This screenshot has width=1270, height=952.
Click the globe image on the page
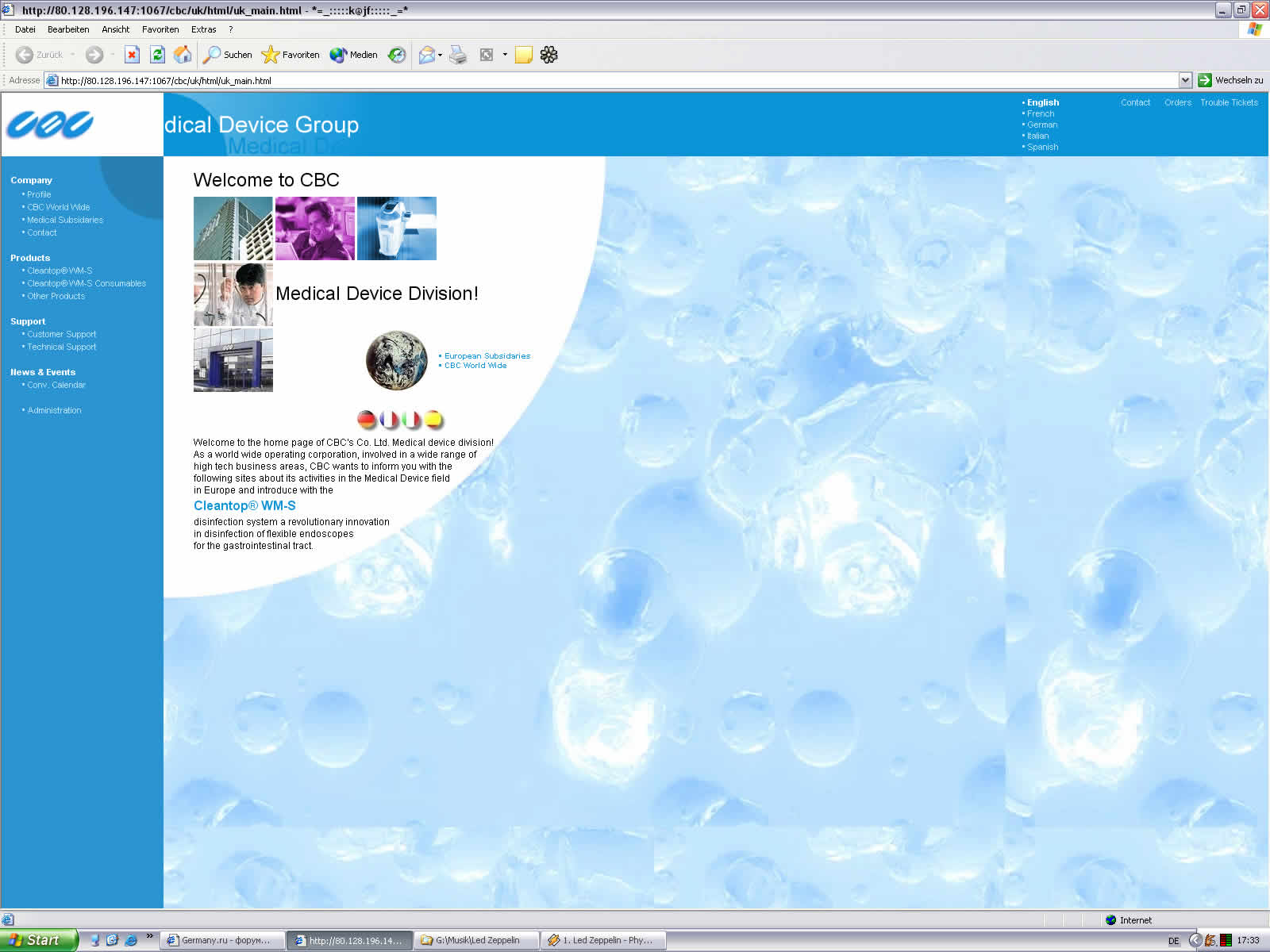[397, 360]
